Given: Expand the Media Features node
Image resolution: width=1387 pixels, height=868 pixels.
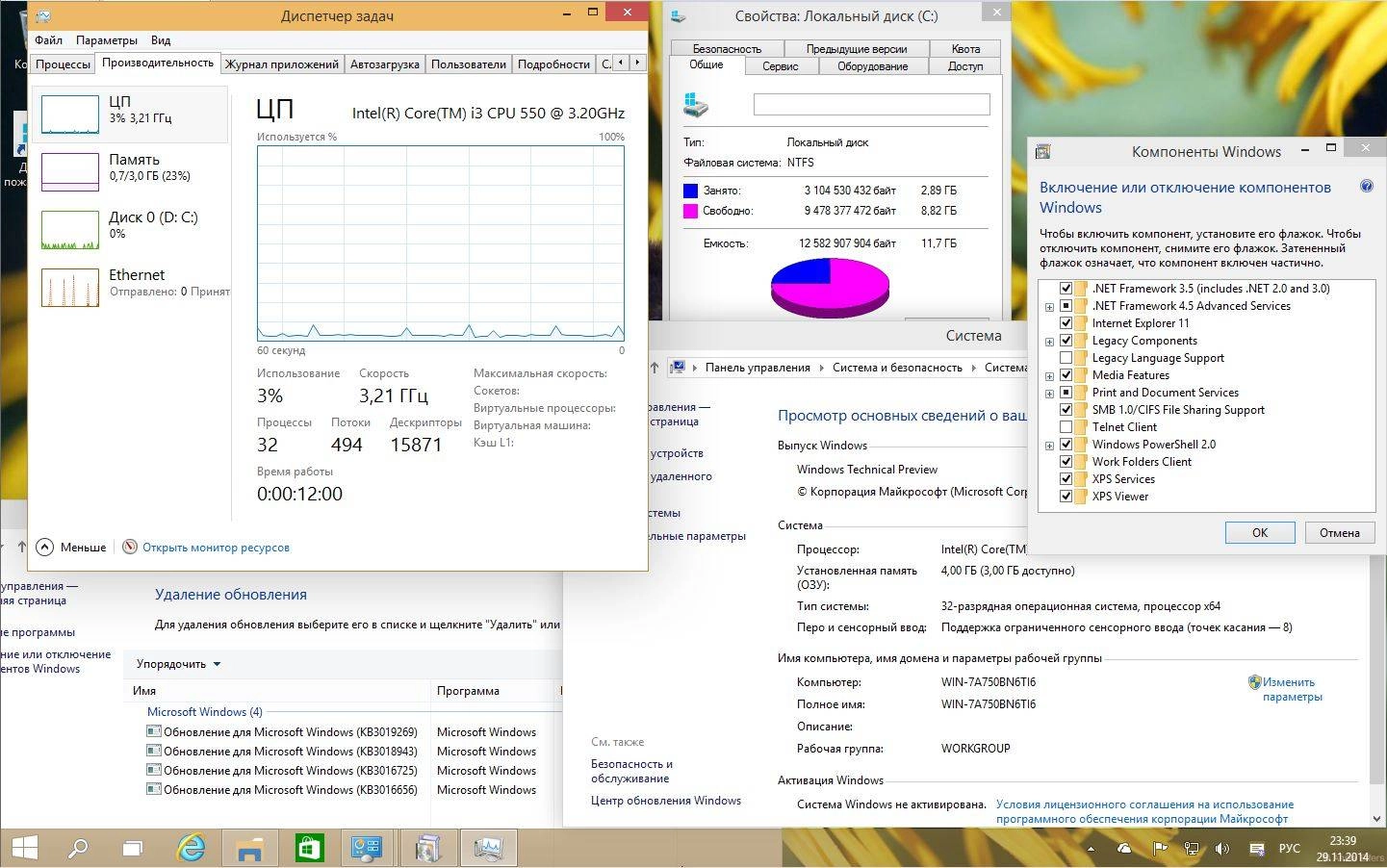Looking at the screenshot, I should click(x=1049, y=376).
